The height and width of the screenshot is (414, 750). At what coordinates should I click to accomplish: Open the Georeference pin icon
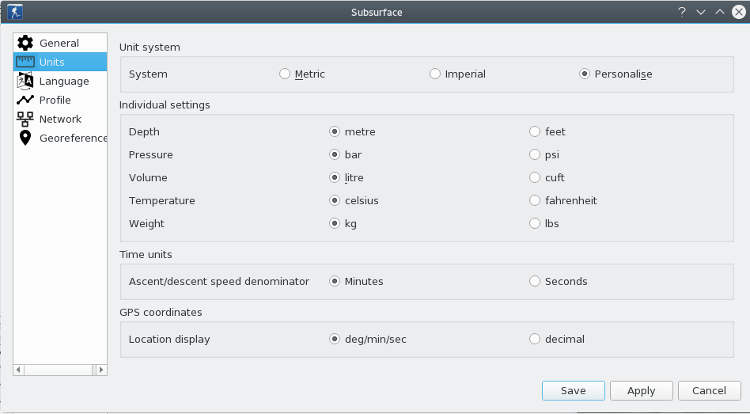pos(25,138)
